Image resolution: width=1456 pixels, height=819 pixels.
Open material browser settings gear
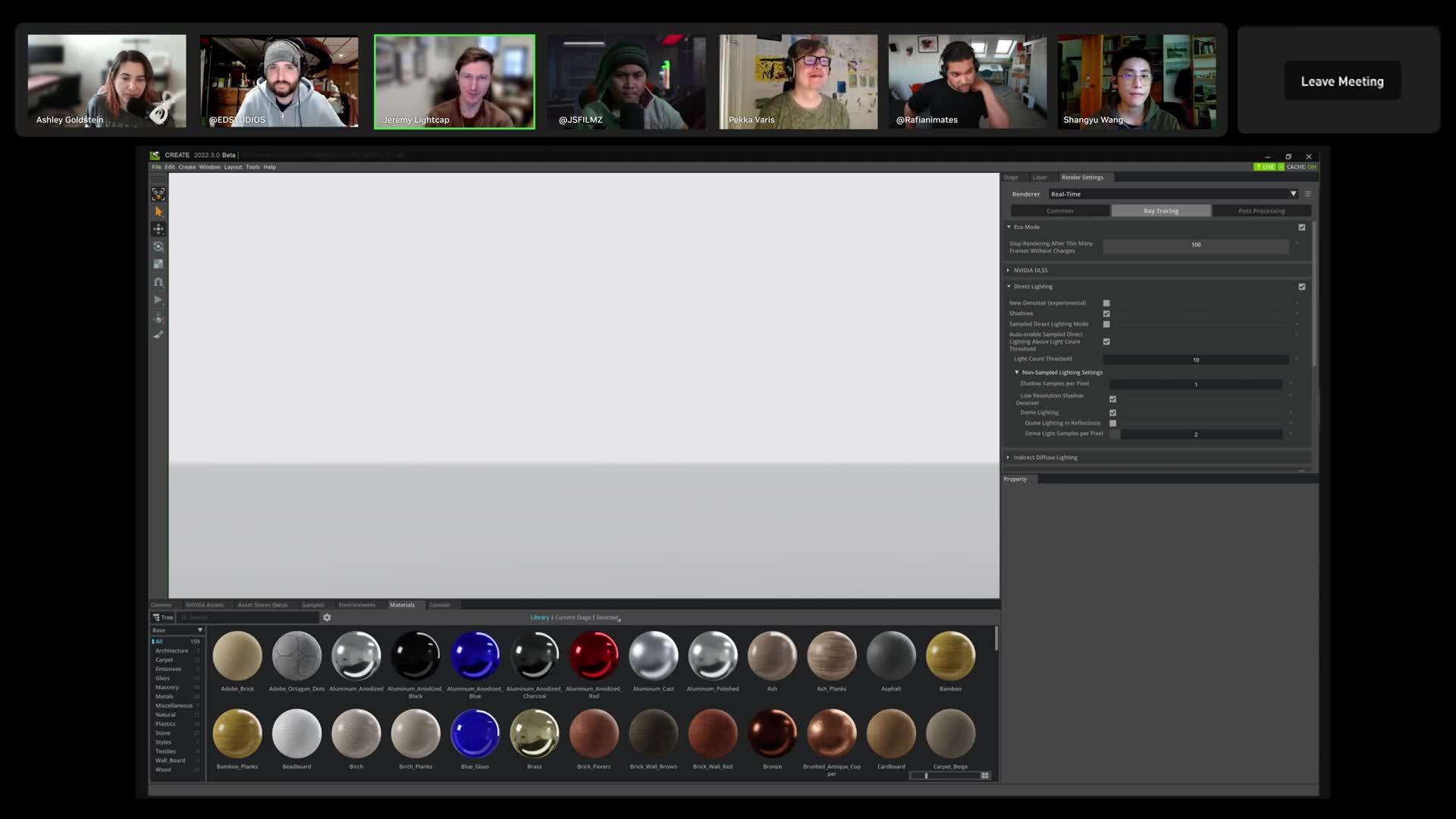click(327, 617)
